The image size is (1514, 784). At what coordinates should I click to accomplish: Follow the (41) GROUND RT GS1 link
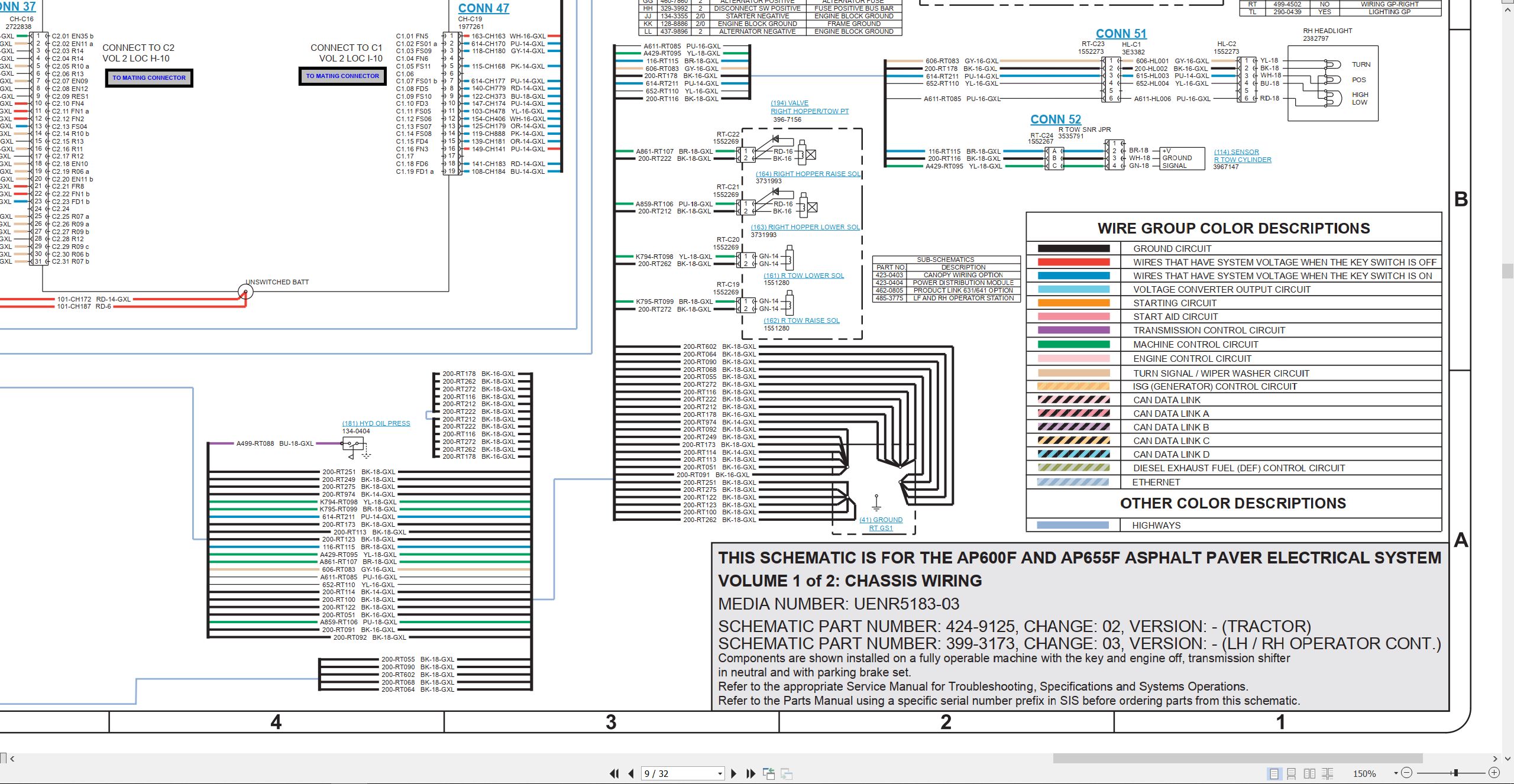(881, 524)
